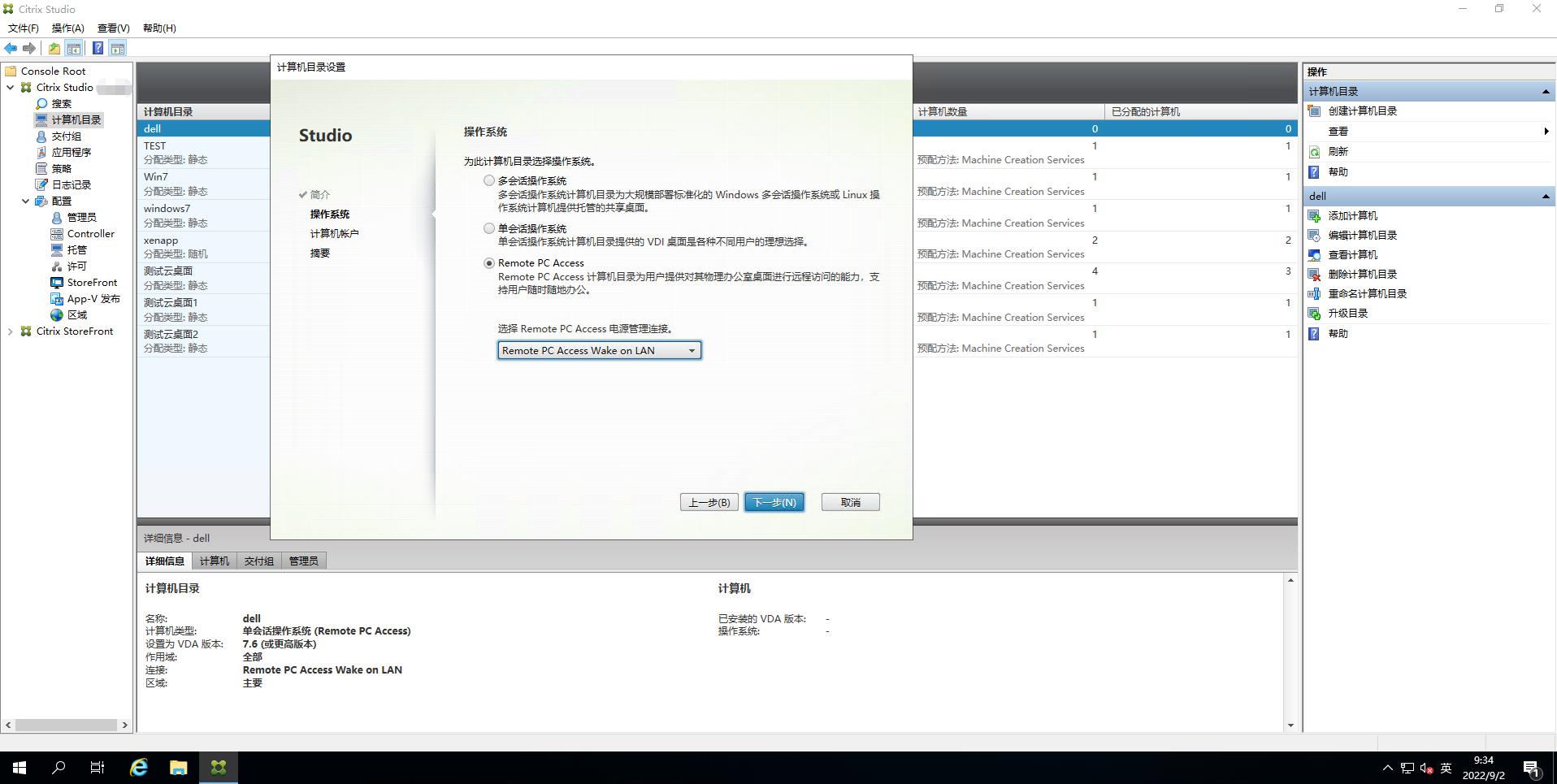This screenshot has height=784, width=1557.
Task: Click 添加计算机 action
Action: 1352,215
